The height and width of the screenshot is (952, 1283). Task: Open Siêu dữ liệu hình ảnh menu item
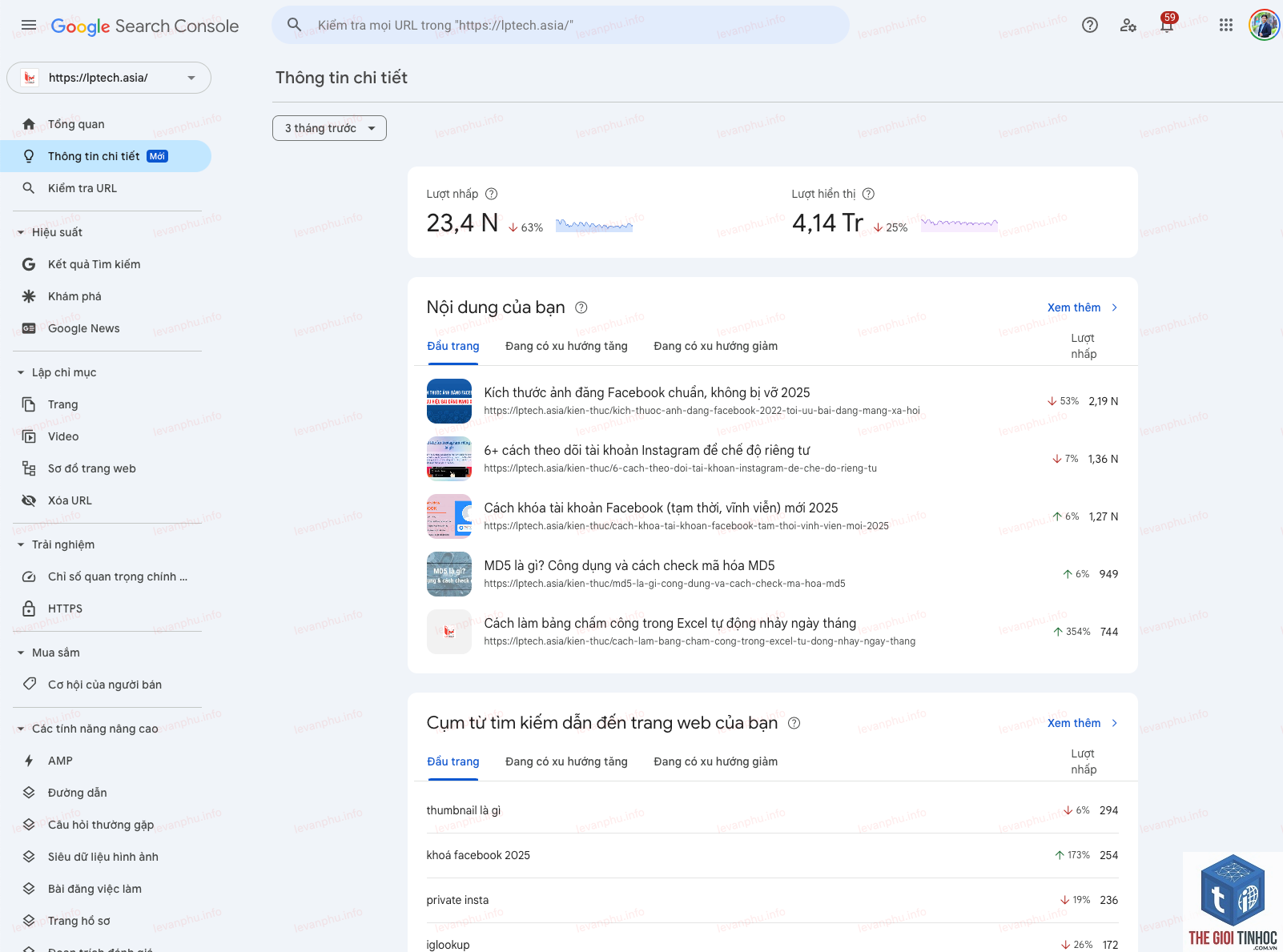coord(103,857)
